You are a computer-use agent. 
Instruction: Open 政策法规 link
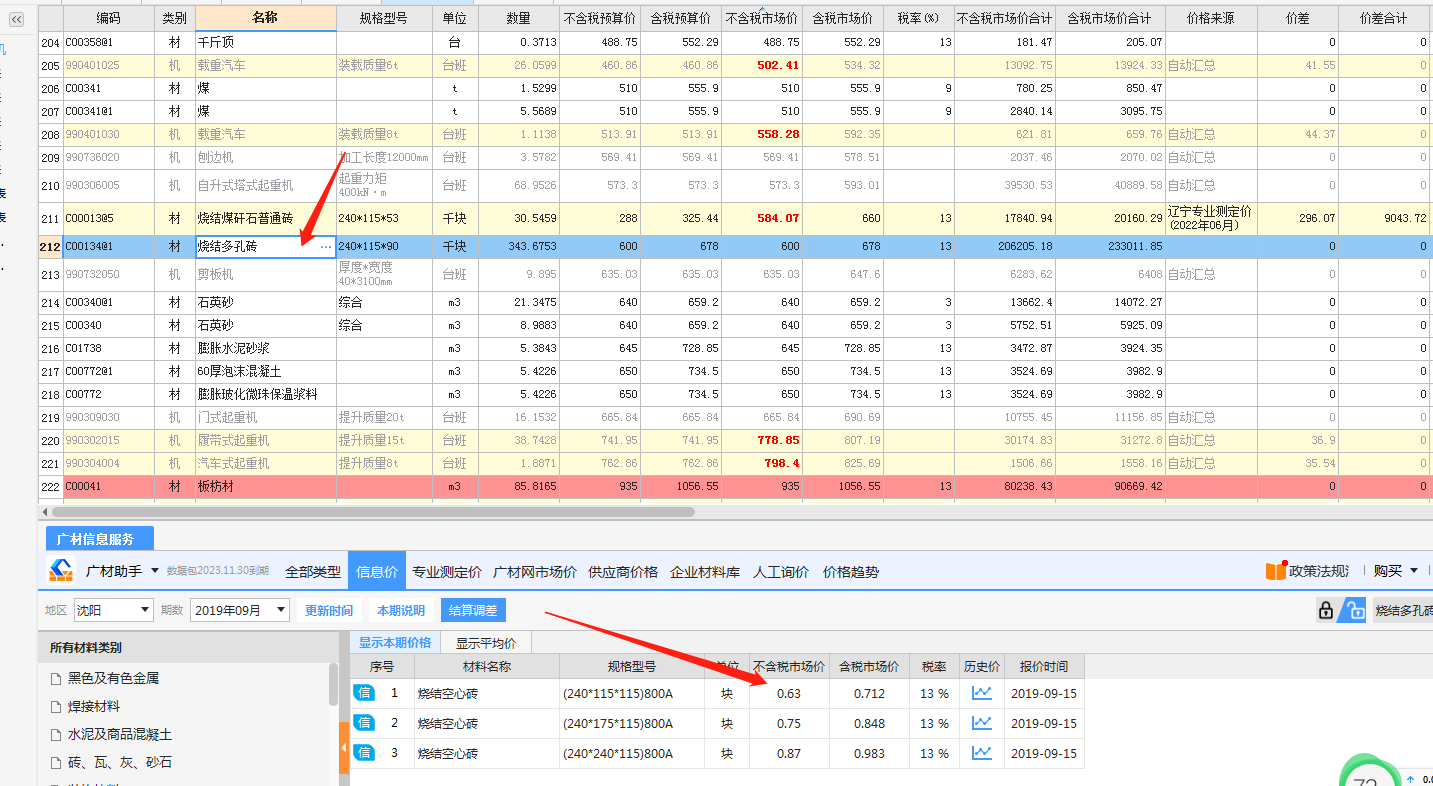click(x=1319, y=571)
